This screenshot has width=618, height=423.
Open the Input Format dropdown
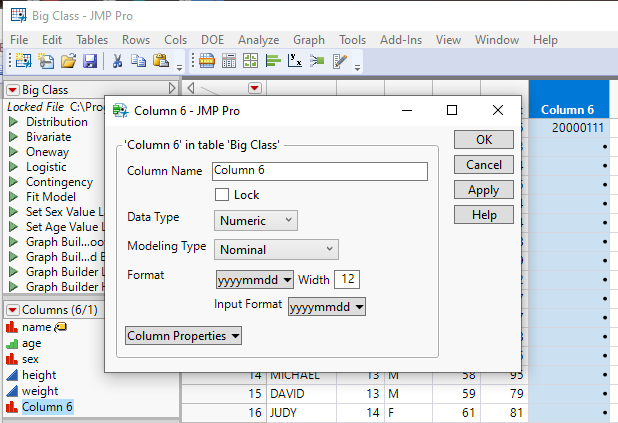click(327, 308)
